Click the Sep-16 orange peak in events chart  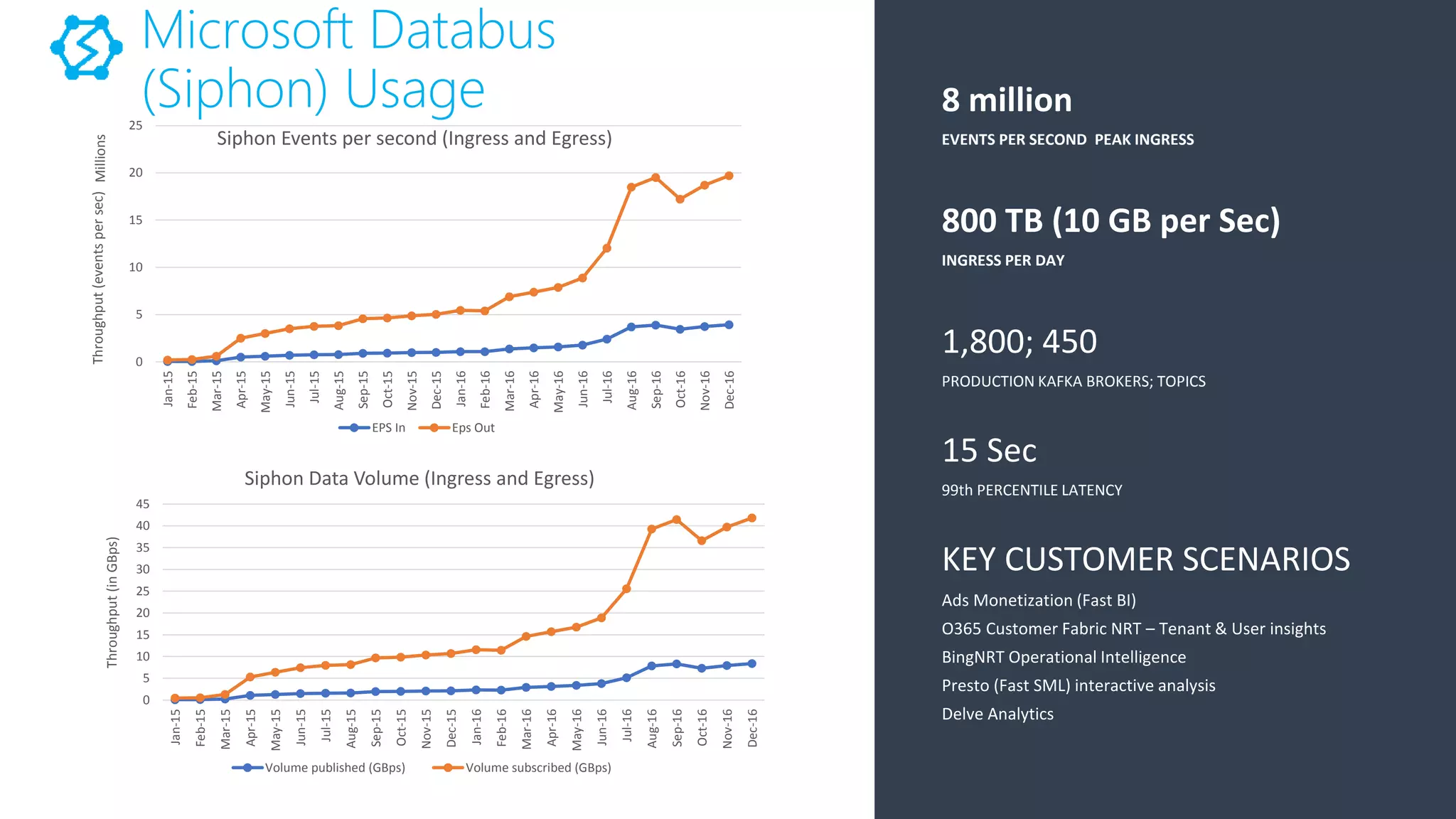coord(655,178)
